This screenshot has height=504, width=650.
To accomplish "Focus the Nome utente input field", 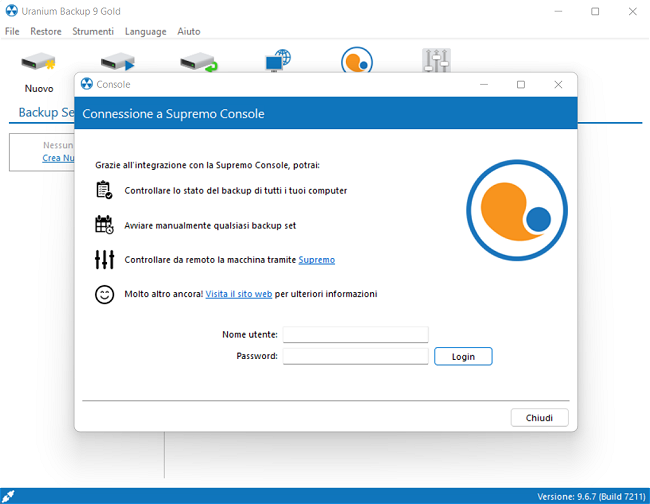I will click(x=356, y=334).
